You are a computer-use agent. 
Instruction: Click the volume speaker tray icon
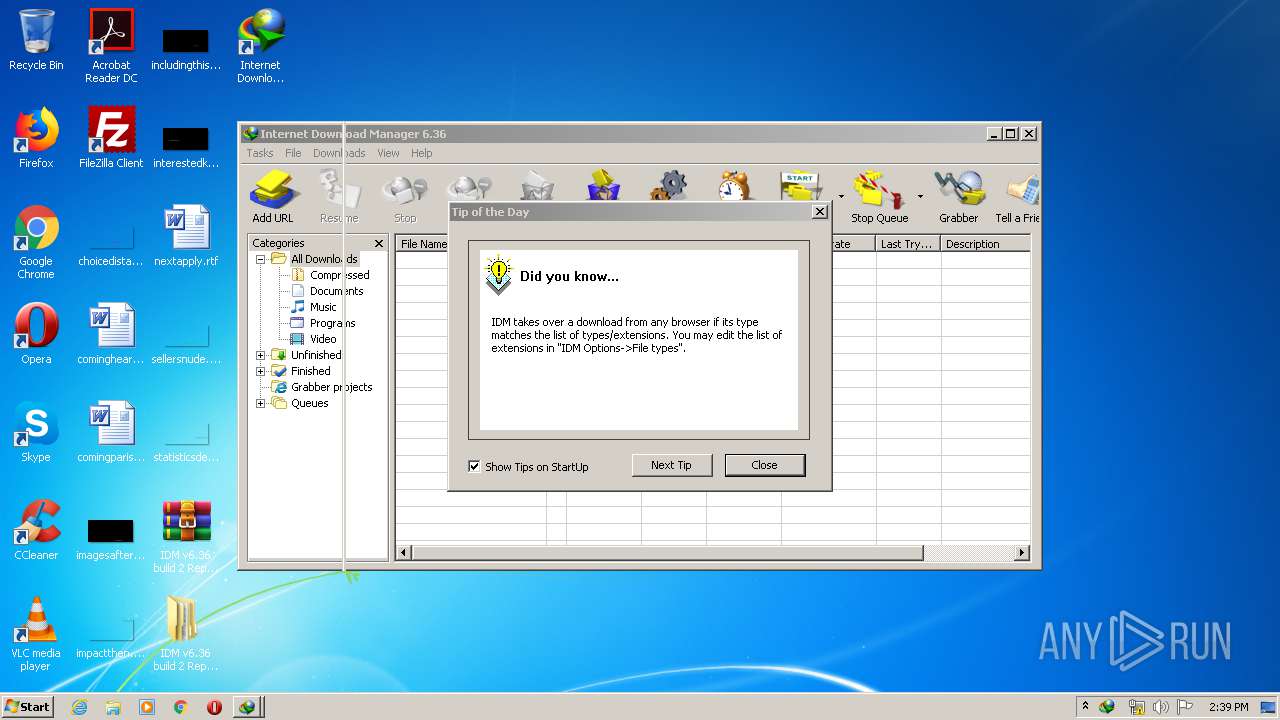1160,707
